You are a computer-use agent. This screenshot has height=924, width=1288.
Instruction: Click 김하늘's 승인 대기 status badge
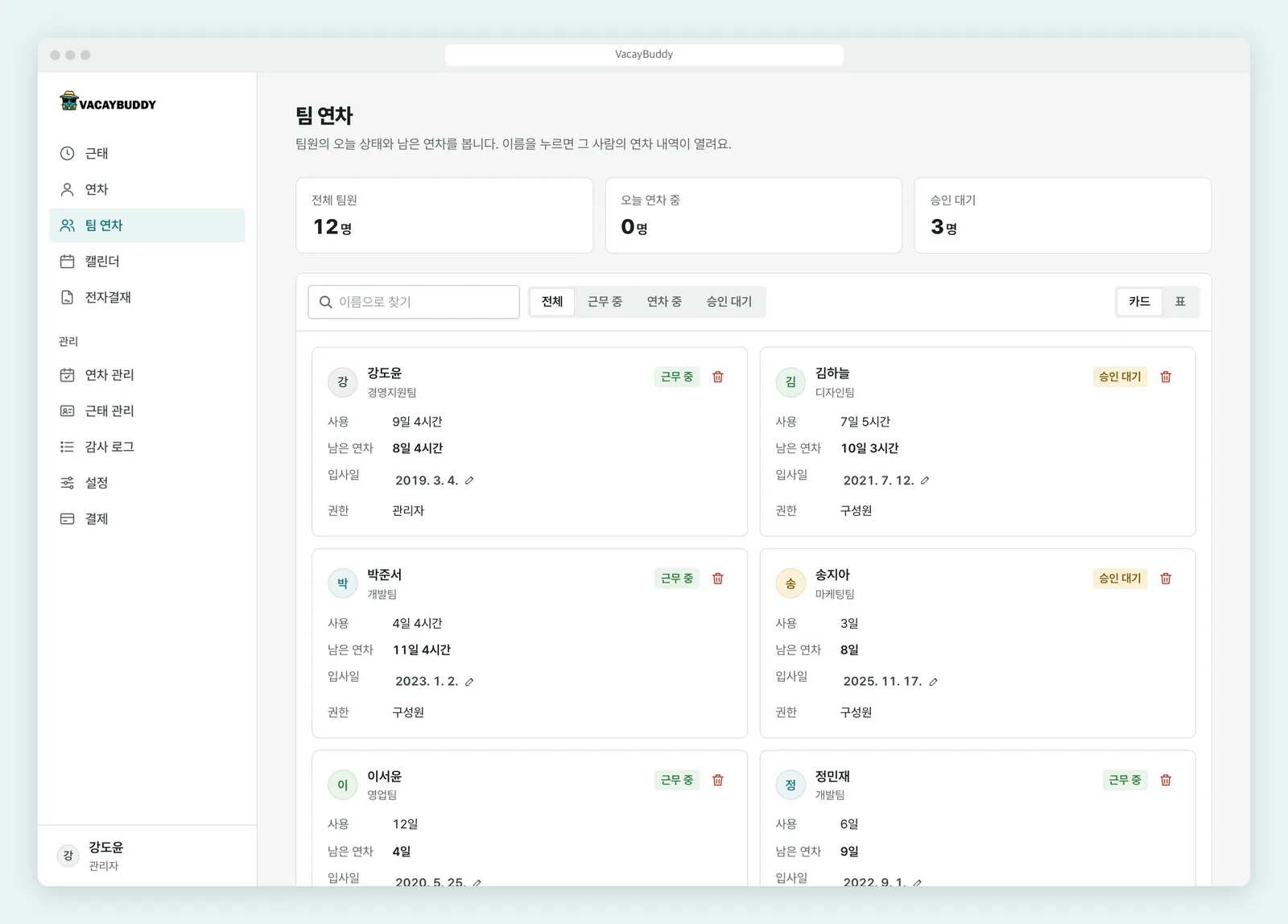click(x=1120, y=377)
